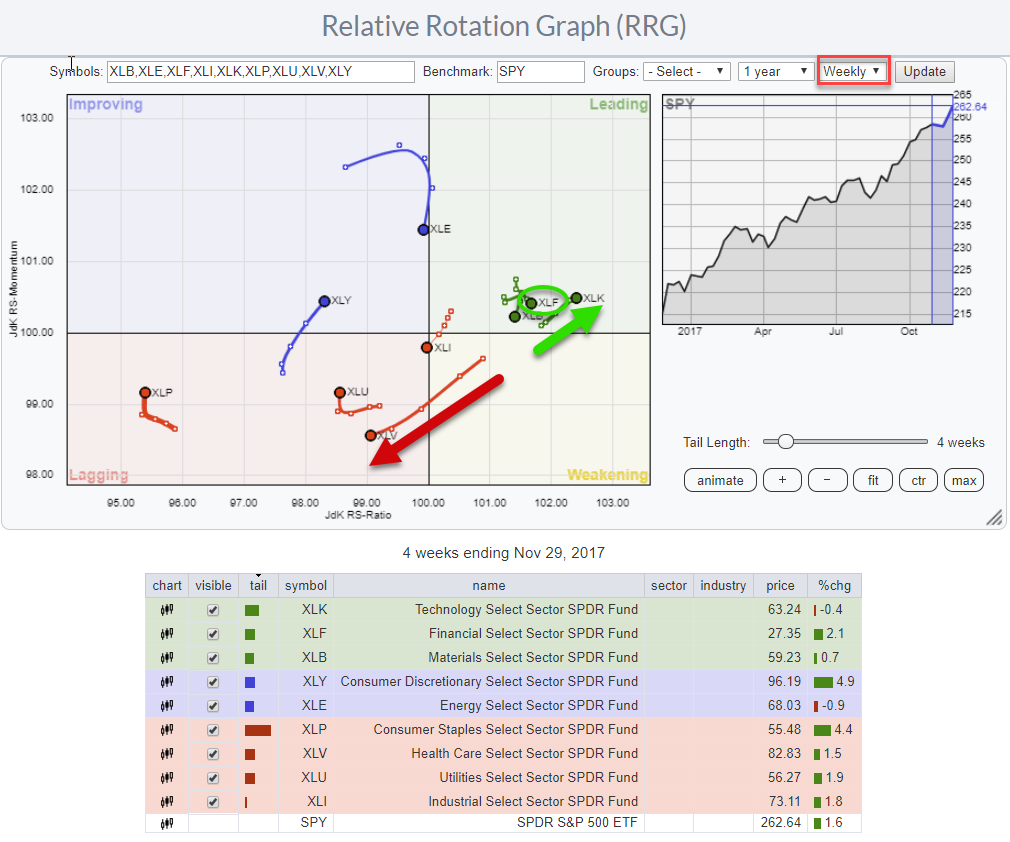This screenshot has width=1010, height=842.
Task: Toggle visibility checkbox for XLE
Action: [x=213, y=705]
